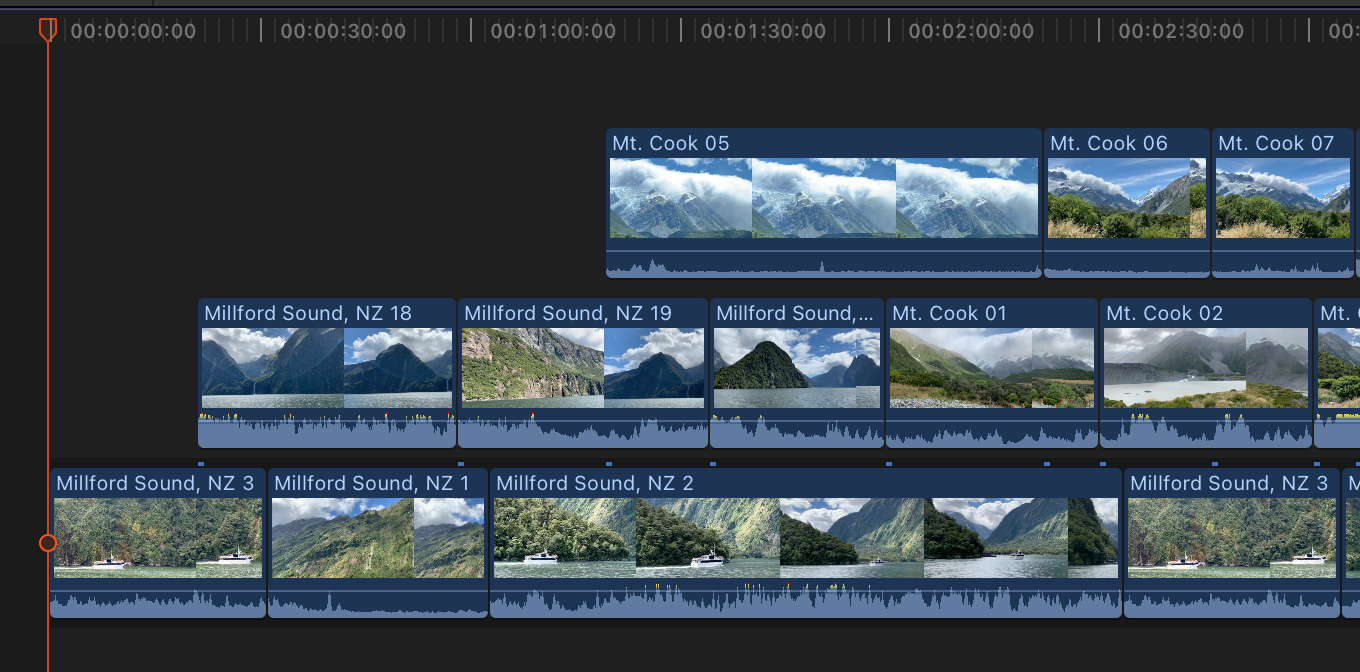Select the Millford Sound, NZ 2 clip
This screenshot has width=1360, height=672.
click(805, 538)
